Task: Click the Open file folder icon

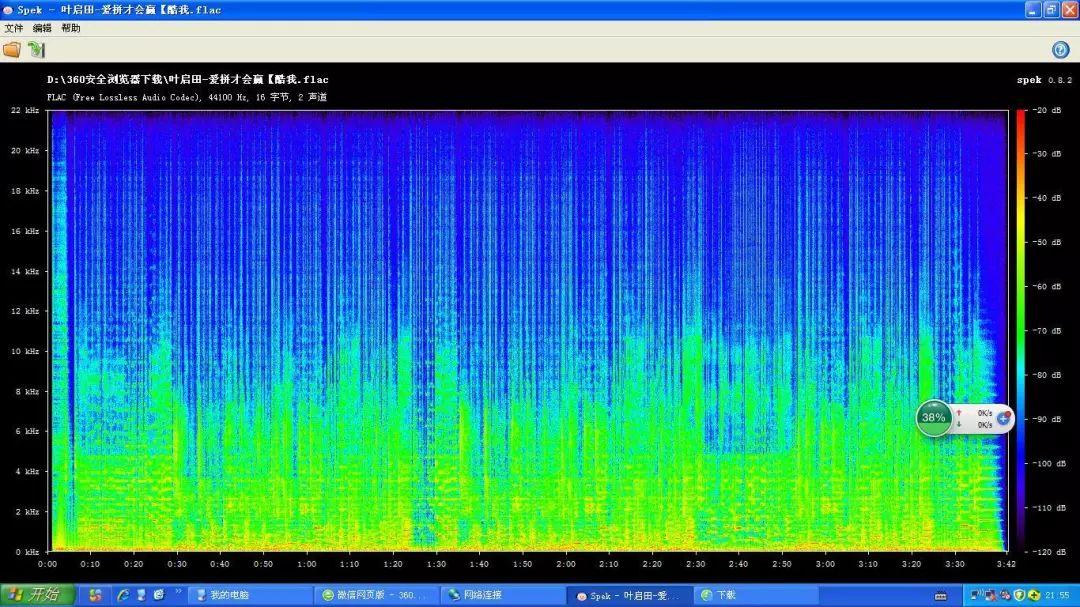Action: point(12,49)
